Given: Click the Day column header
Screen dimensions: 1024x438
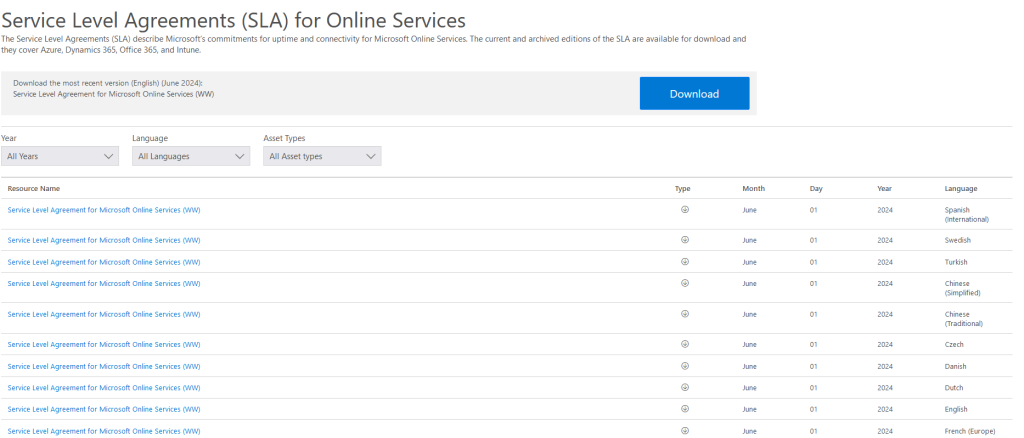Looking at the screenshot, I should point(816,189).
